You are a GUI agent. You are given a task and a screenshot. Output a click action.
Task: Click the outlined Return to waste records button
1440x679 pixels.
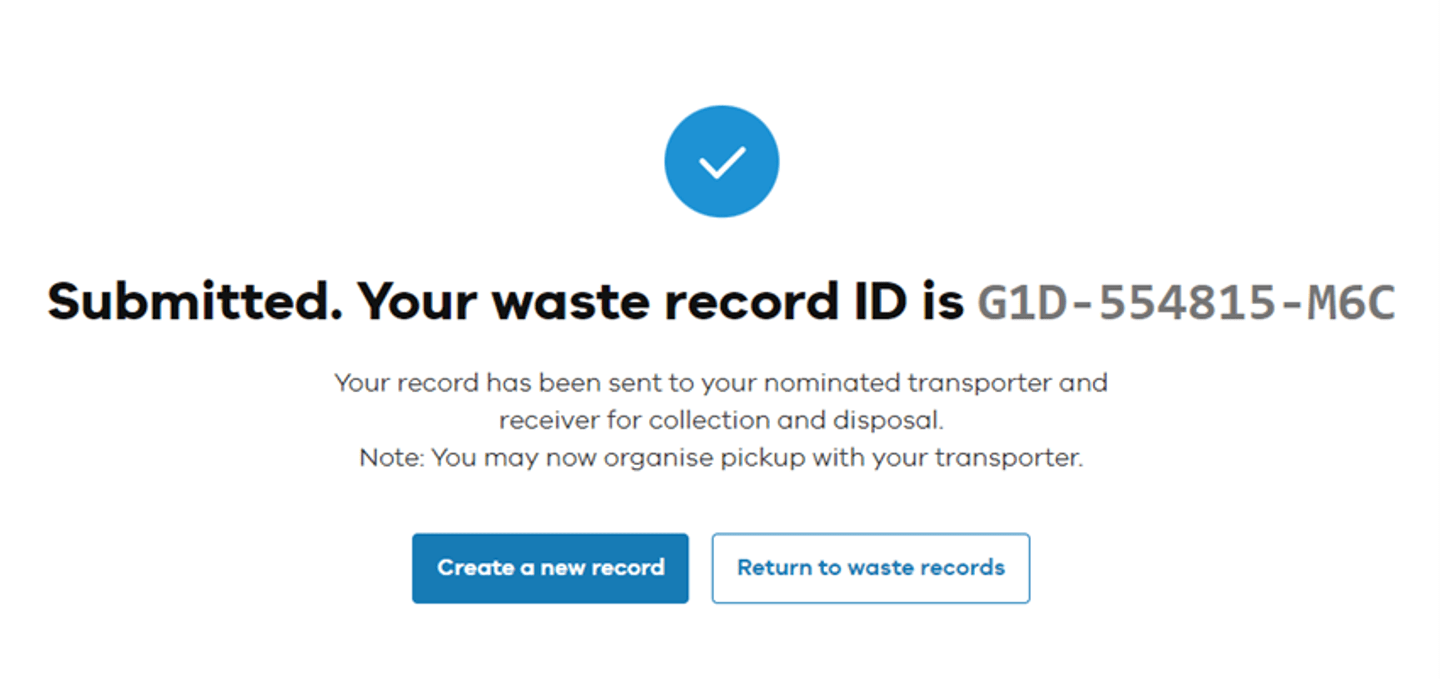click(869, 568)
